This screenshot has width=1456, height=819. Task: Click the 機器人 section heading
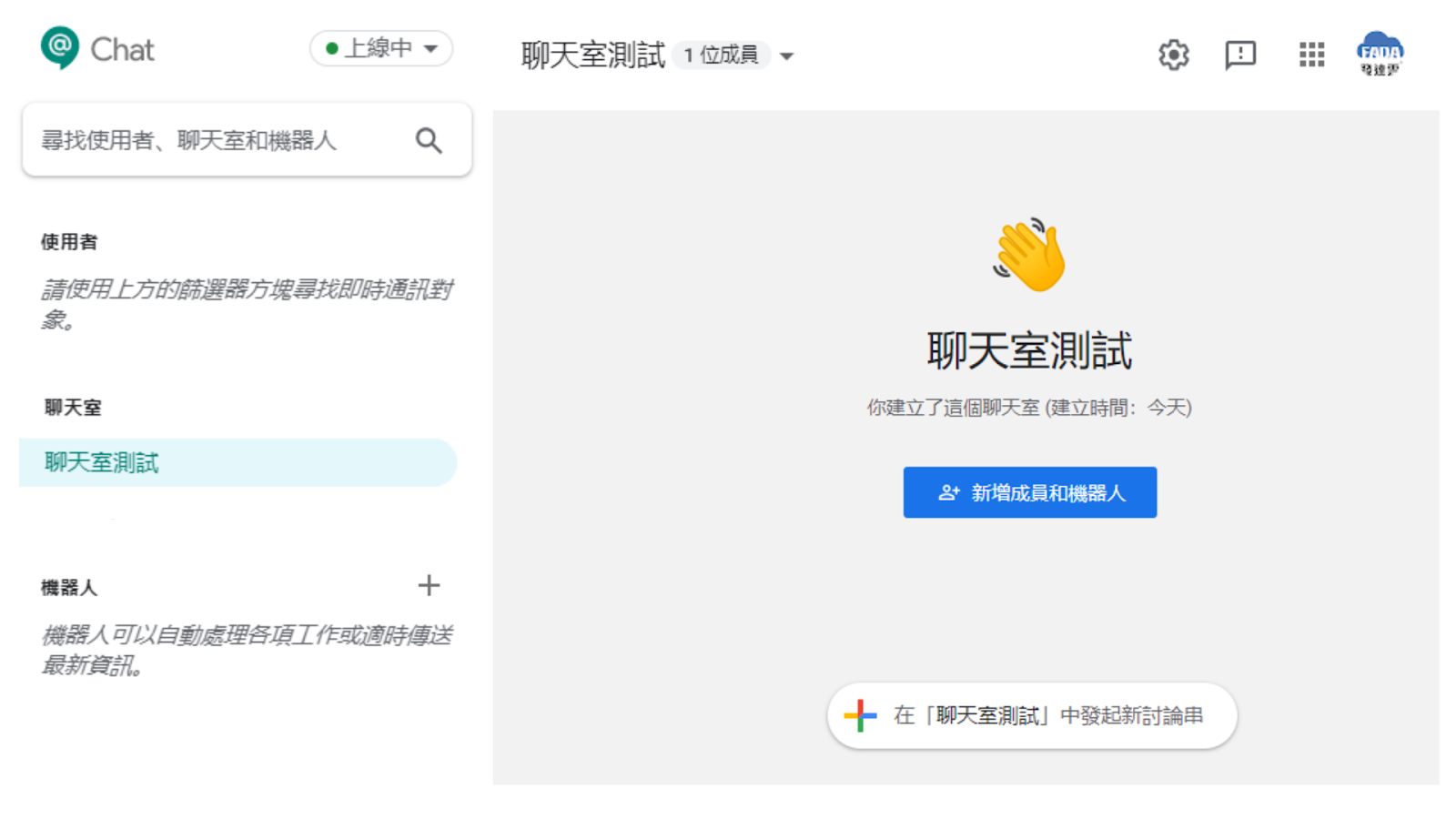[69, 588]
